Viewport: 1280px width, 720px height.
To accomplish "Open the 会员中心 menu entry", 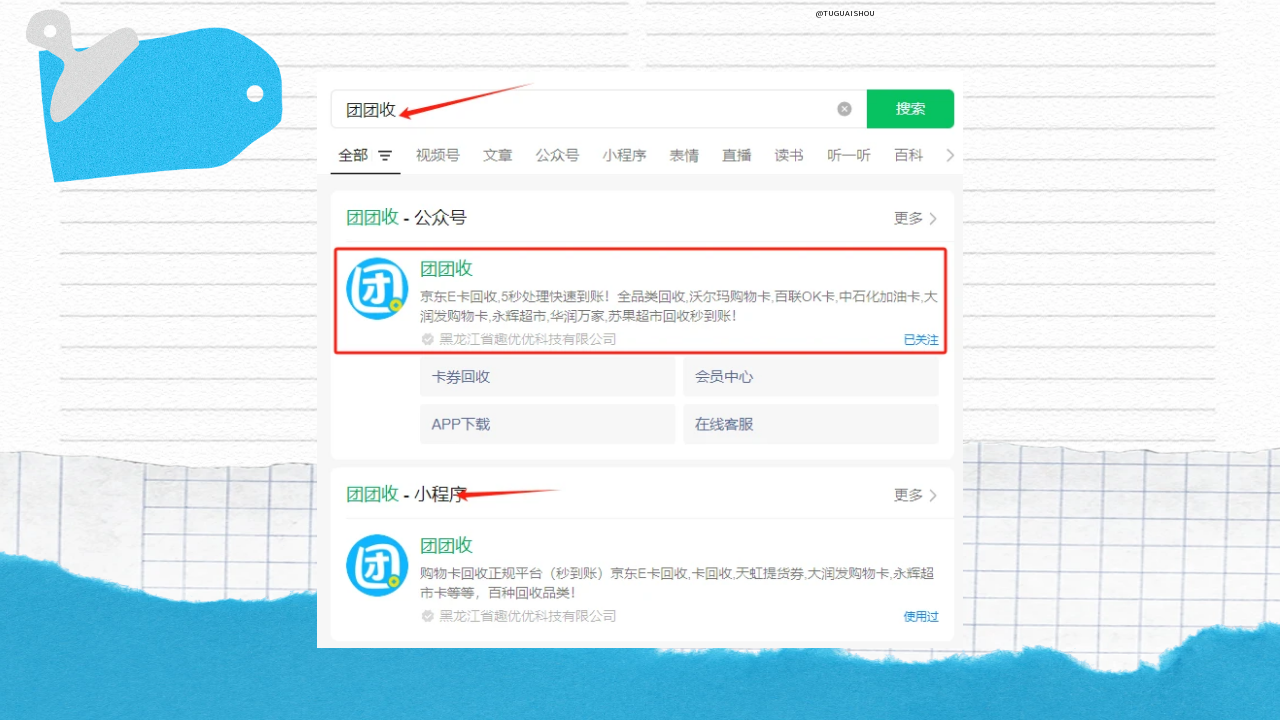I will (811, 377).
